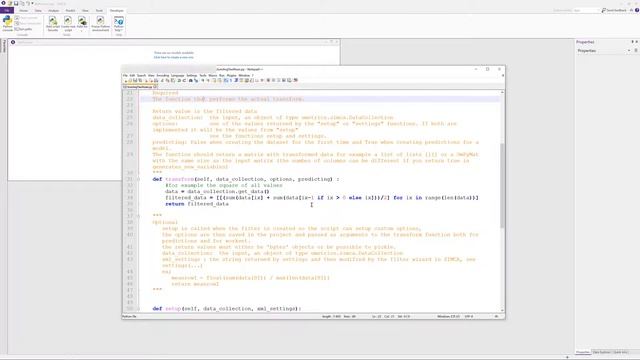
Task: Click the Undo icon in Notepad++ toolbar
Action: (179, 81)
